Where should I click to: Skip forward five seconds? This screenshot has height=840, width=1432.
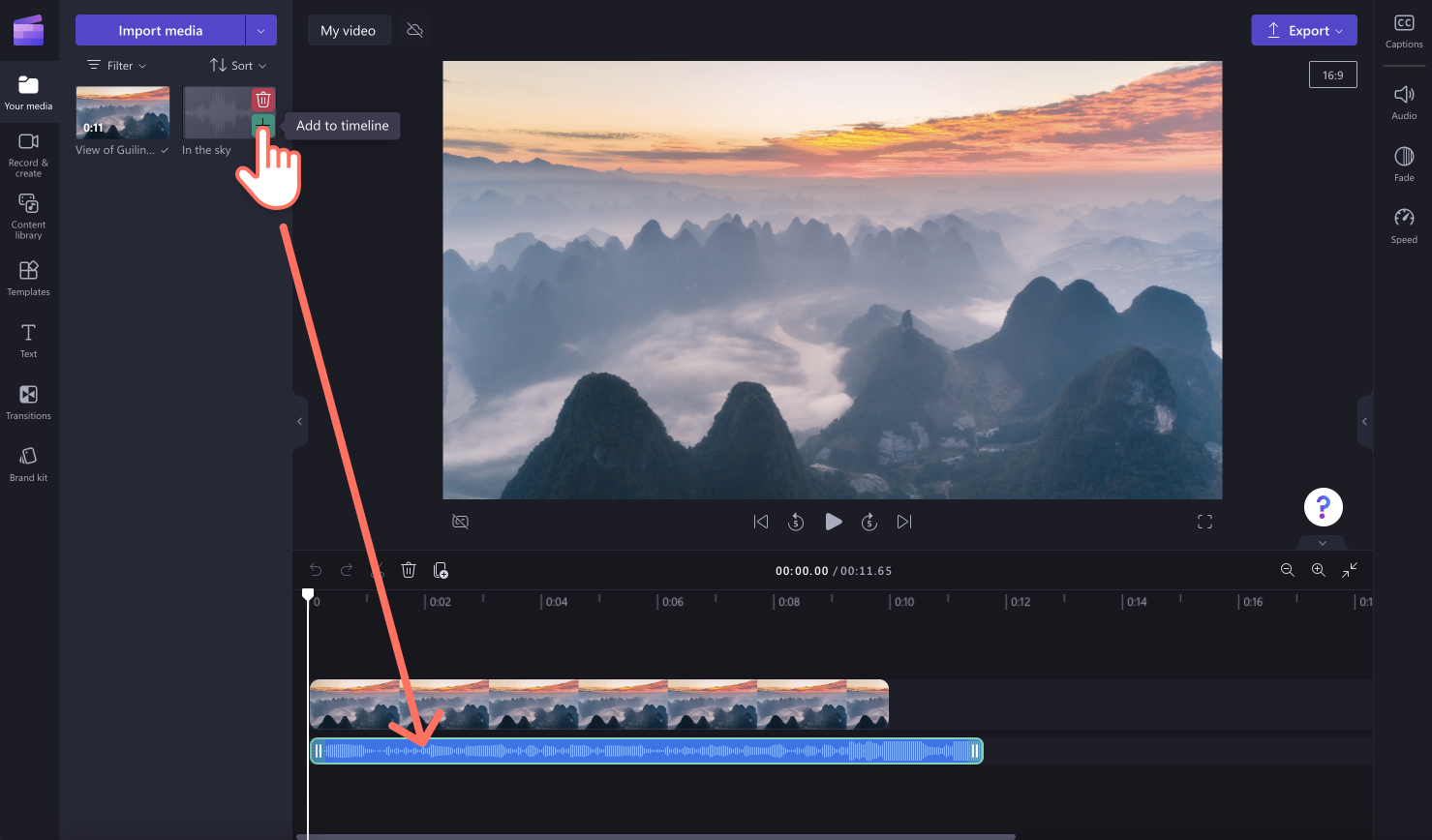point(869,522)
